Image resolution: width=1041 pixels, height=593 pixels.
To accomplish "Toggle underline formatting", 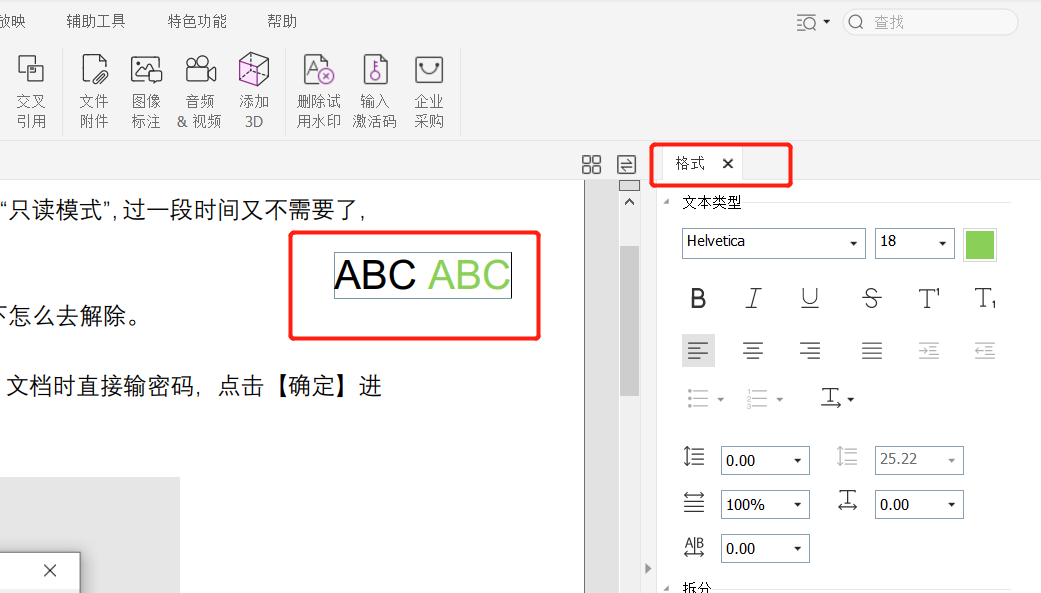I will [x=810, y=298].
